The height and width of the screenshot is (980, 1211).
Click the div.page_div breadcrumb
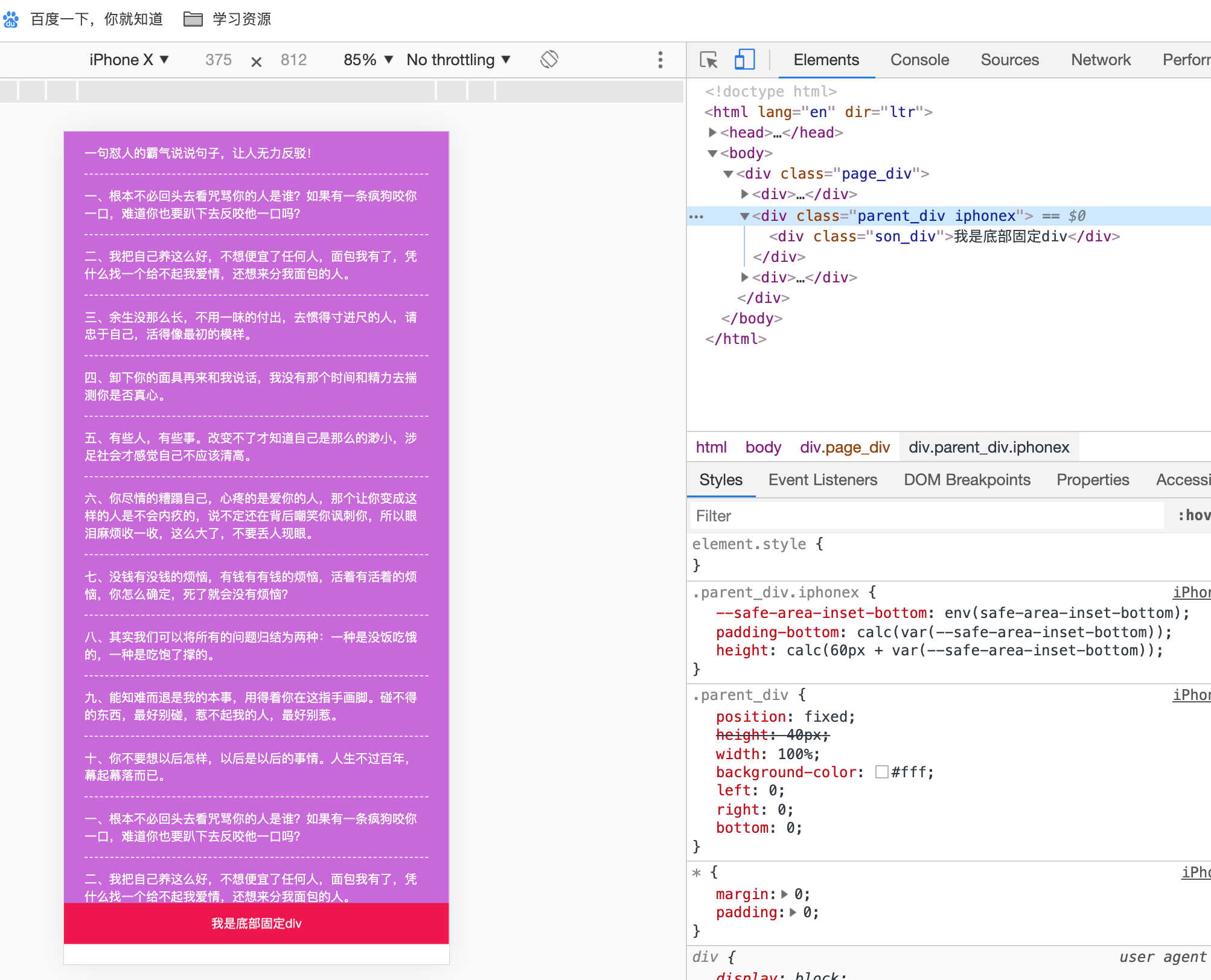[x=844, y=447]
